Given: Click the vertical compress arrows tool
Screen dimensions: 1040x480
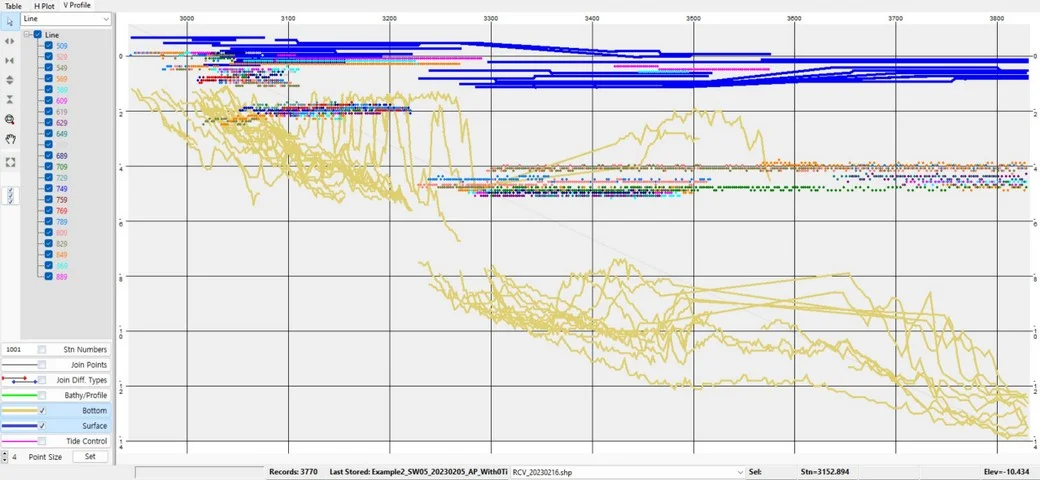Looking at the screenshot, I should pyautogui.click(x=9, y=99).
